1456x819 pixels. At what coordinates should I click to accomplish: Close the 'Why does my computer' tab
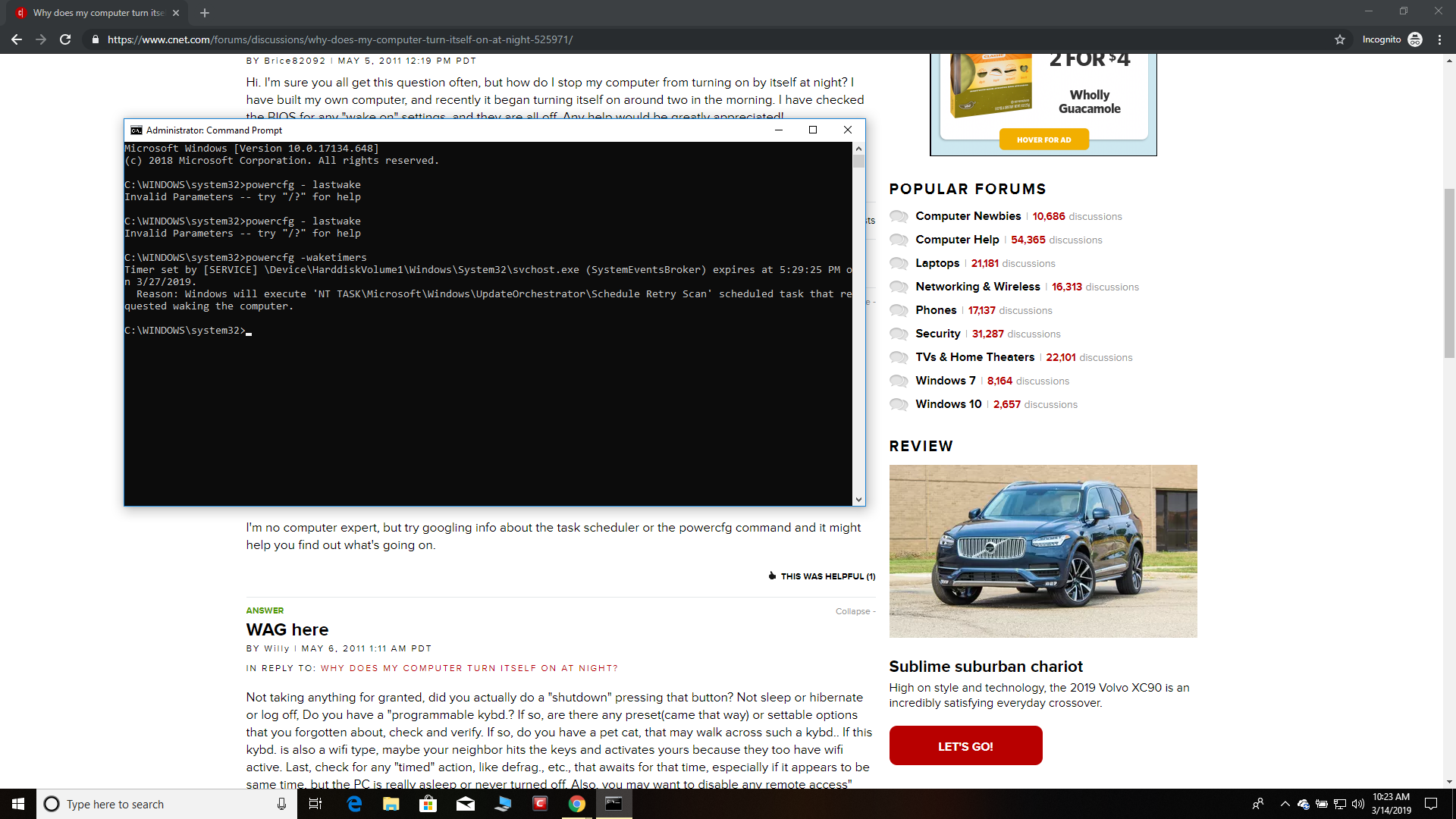[176, 13]
